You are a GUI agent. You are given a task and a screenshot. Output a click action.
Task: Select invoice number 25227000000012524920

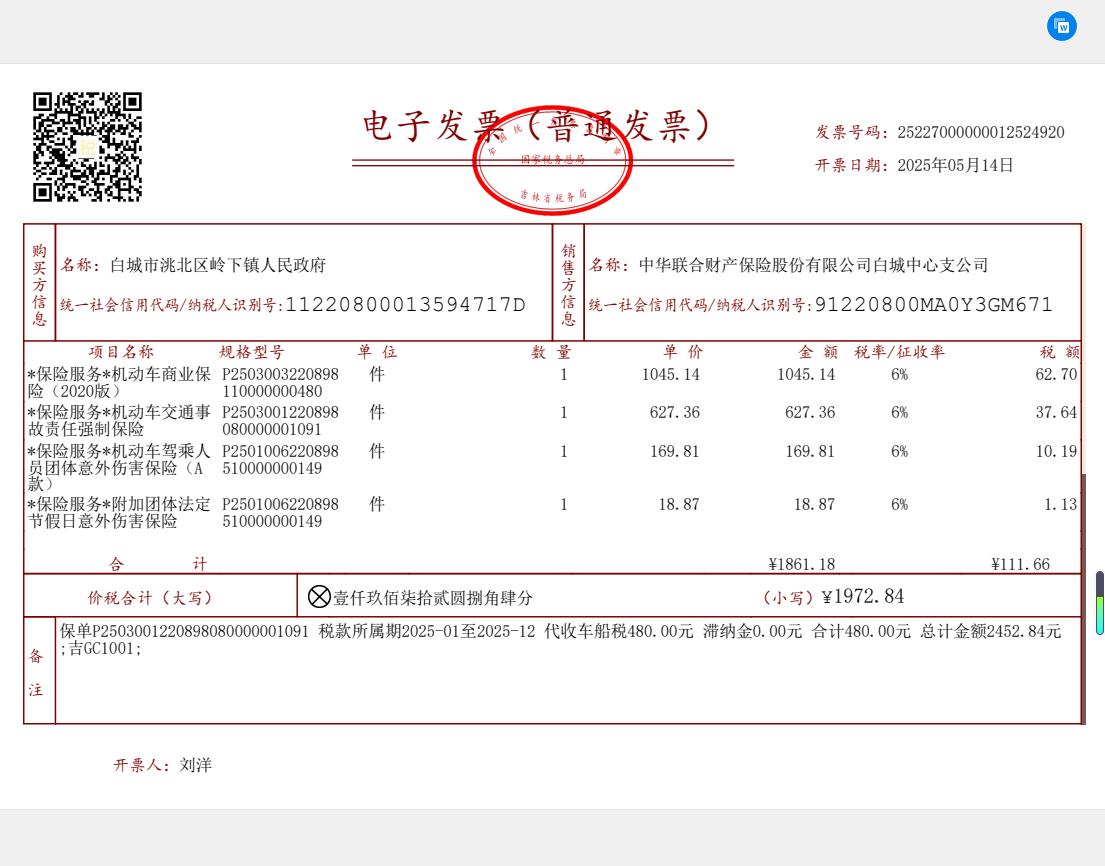pyautogui.click(x=980, y=132)
